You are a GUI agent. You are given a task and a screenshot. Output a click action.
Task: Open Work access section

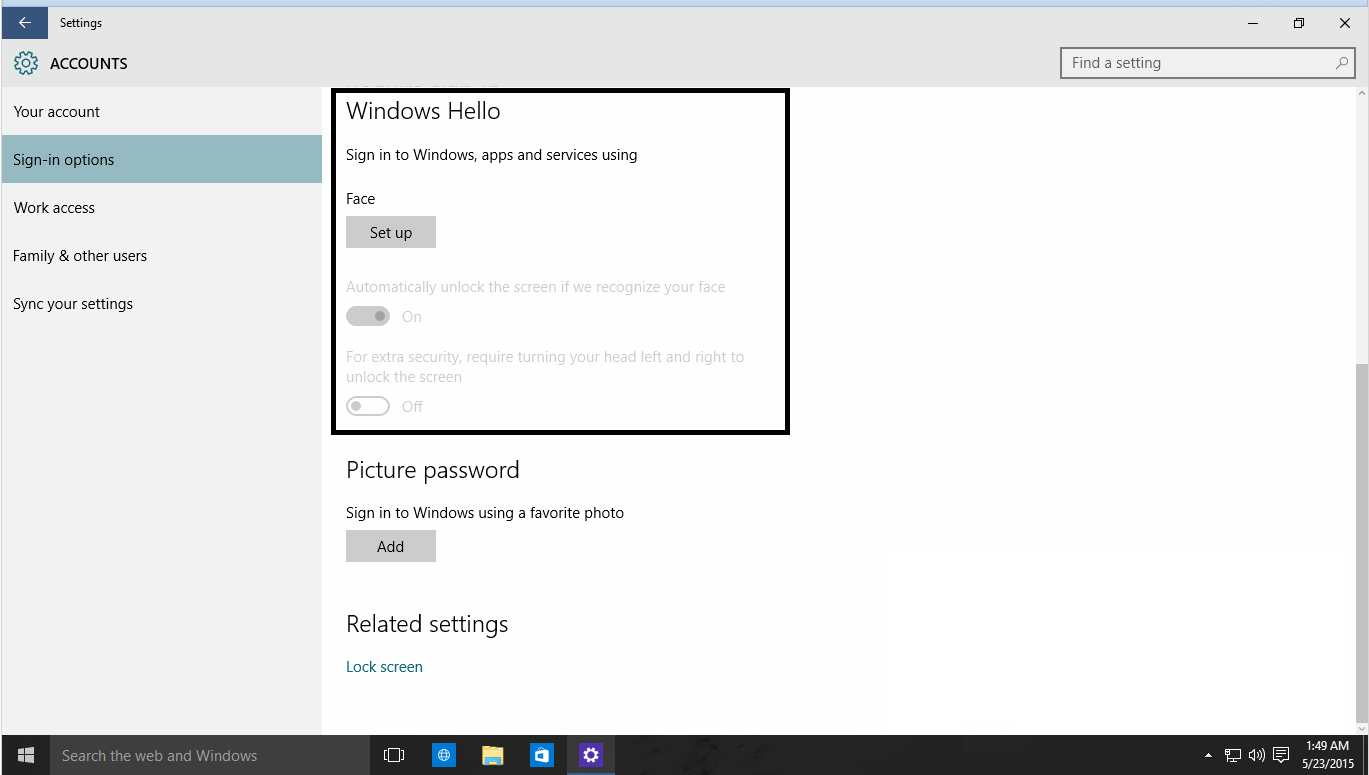[162, 208]
